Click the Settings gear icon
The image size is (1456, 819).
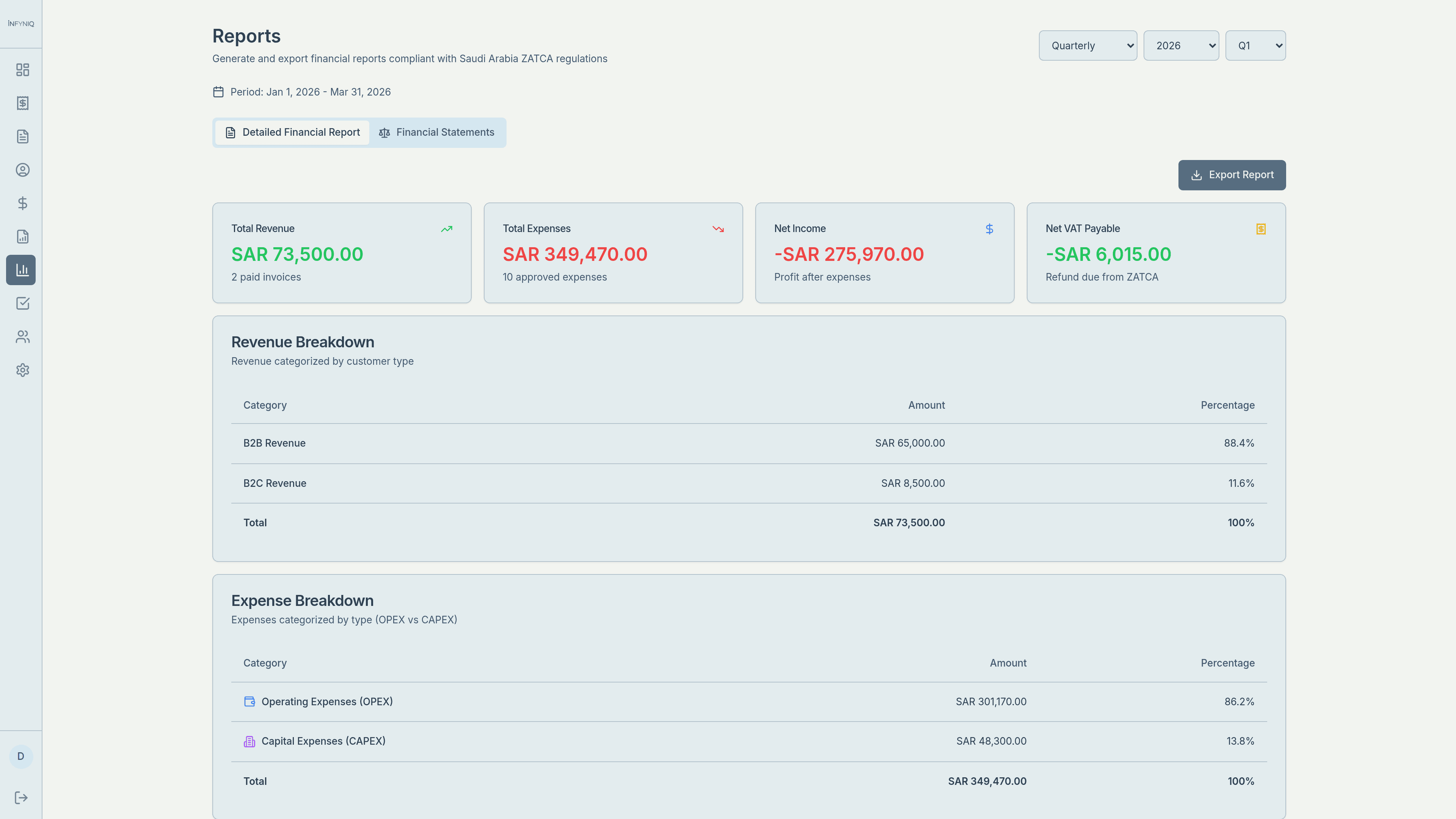(22, 370)
